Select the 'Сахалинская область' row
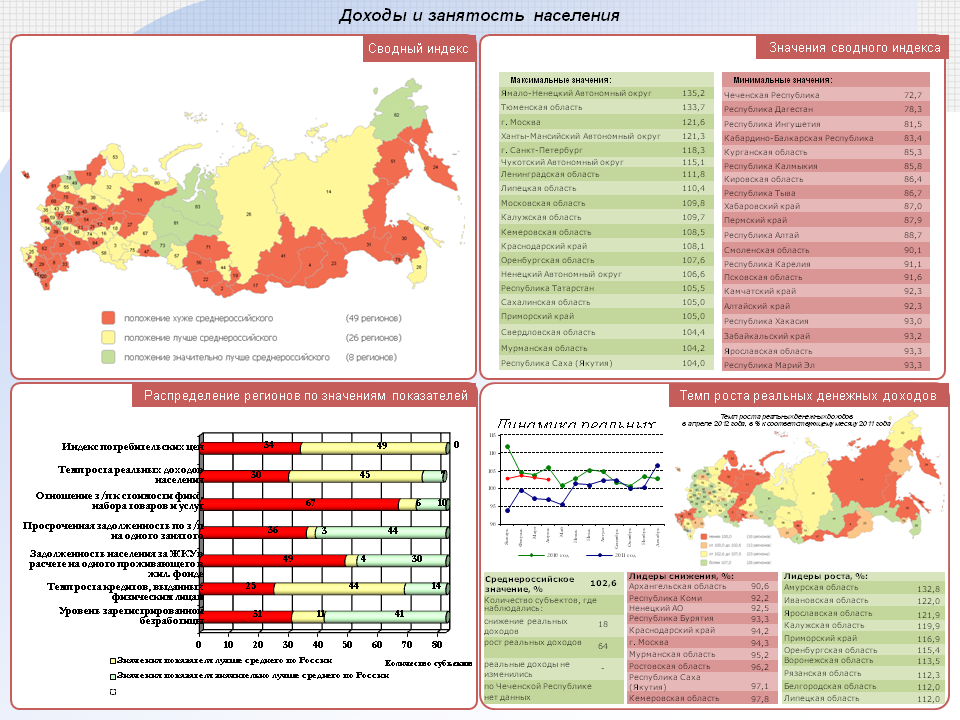960x720 pixels. [x=606, y=302]
